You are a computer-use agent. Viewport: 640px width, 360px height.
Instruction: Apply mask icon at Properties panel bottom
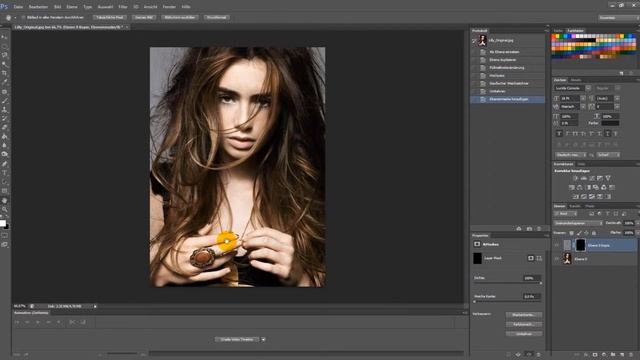tap(518, 354)
